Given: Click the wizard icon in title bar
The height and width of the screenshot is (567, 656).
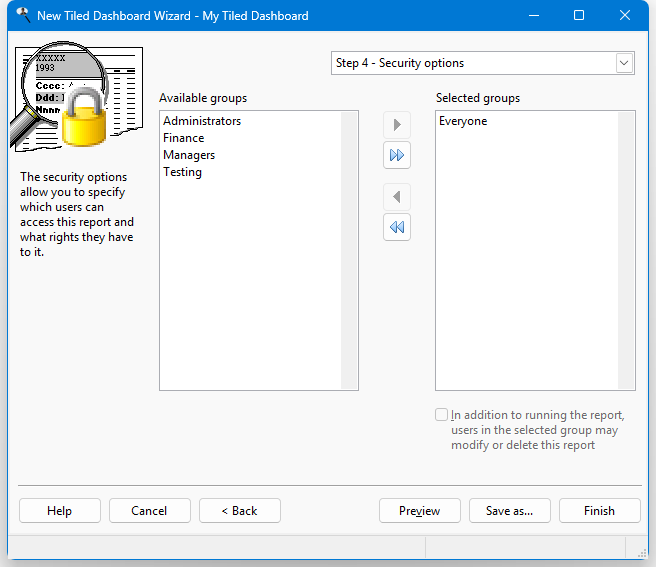Looking at the screenshot, I should coord(22,16).
